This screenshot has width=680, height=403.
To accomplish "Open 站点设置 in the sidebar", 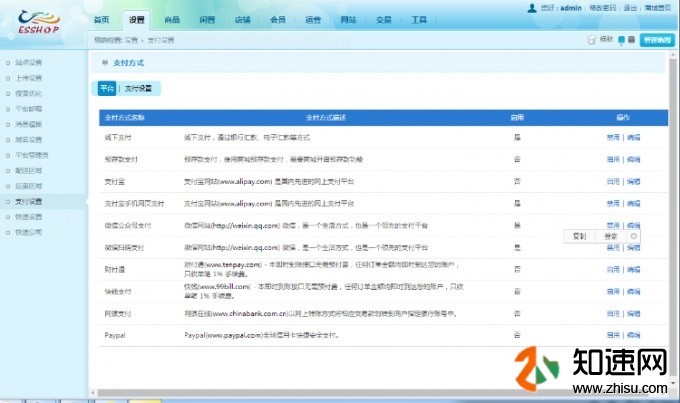I will (x=29, y=62).
